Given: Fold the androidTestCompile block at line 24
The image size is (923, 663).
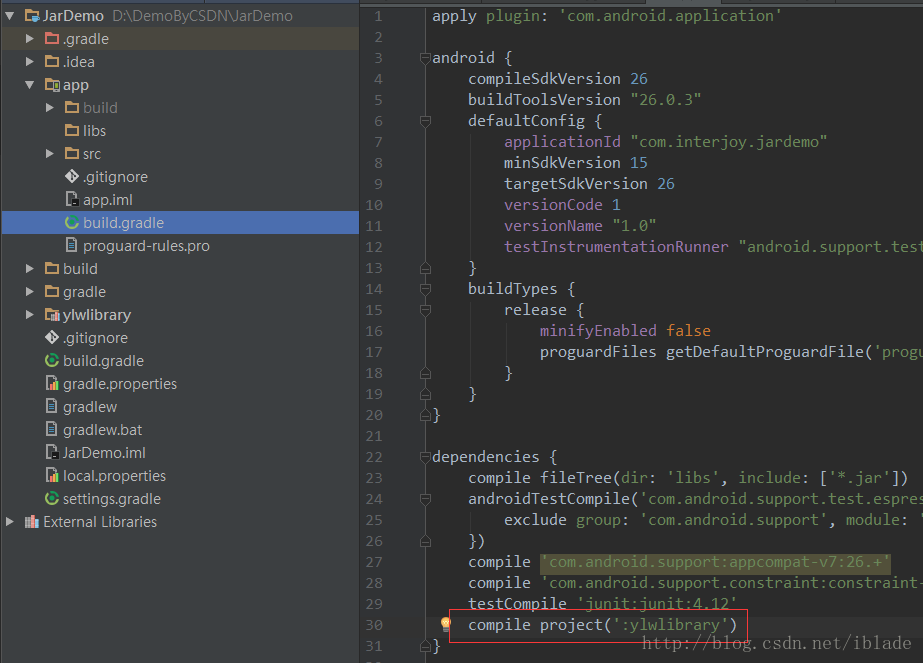Looking at the screenshot, I should tap(425, 499).
